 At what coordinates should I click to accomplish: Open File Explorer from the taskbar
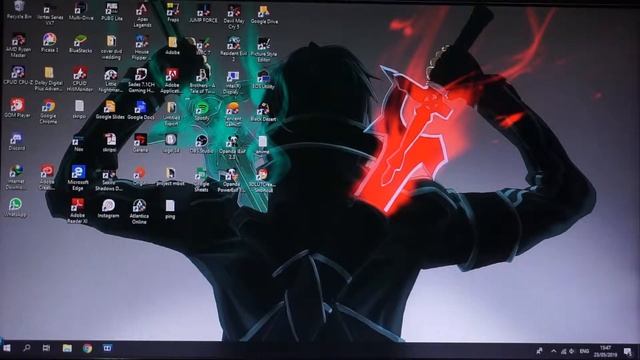pos(67,348)
